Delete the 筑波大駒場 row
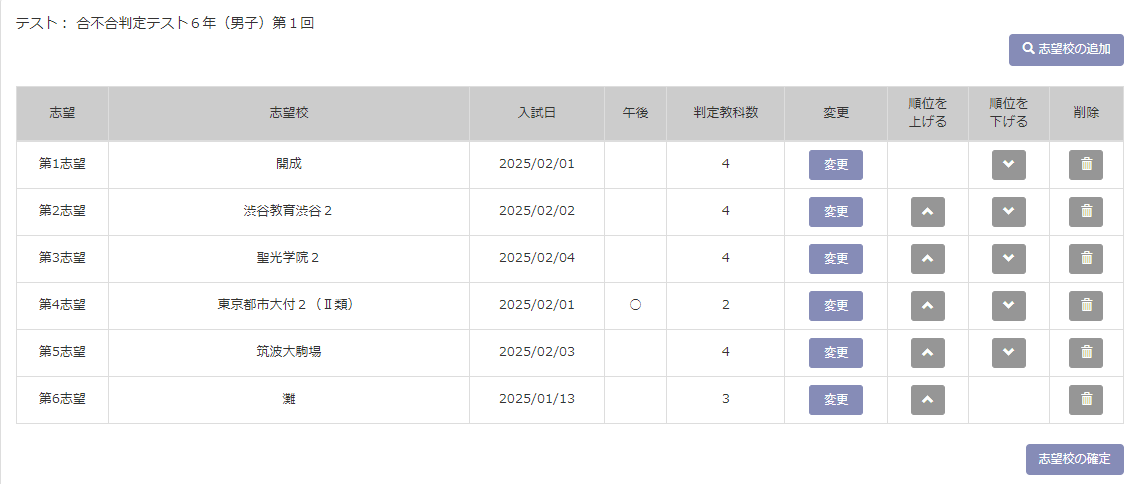 click(1086, 353)
